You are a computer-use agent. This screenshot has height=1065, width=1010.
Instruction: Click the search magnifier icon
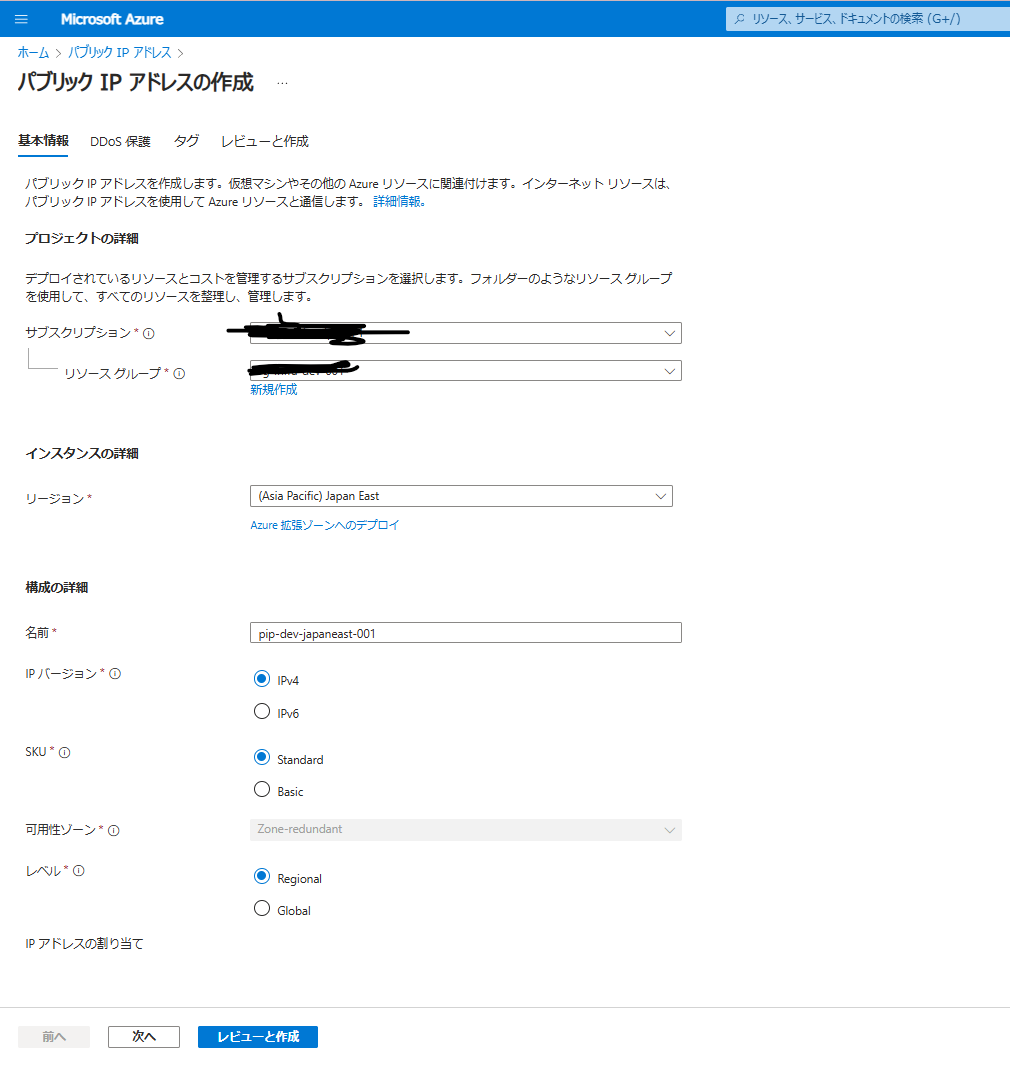(740, 19)
